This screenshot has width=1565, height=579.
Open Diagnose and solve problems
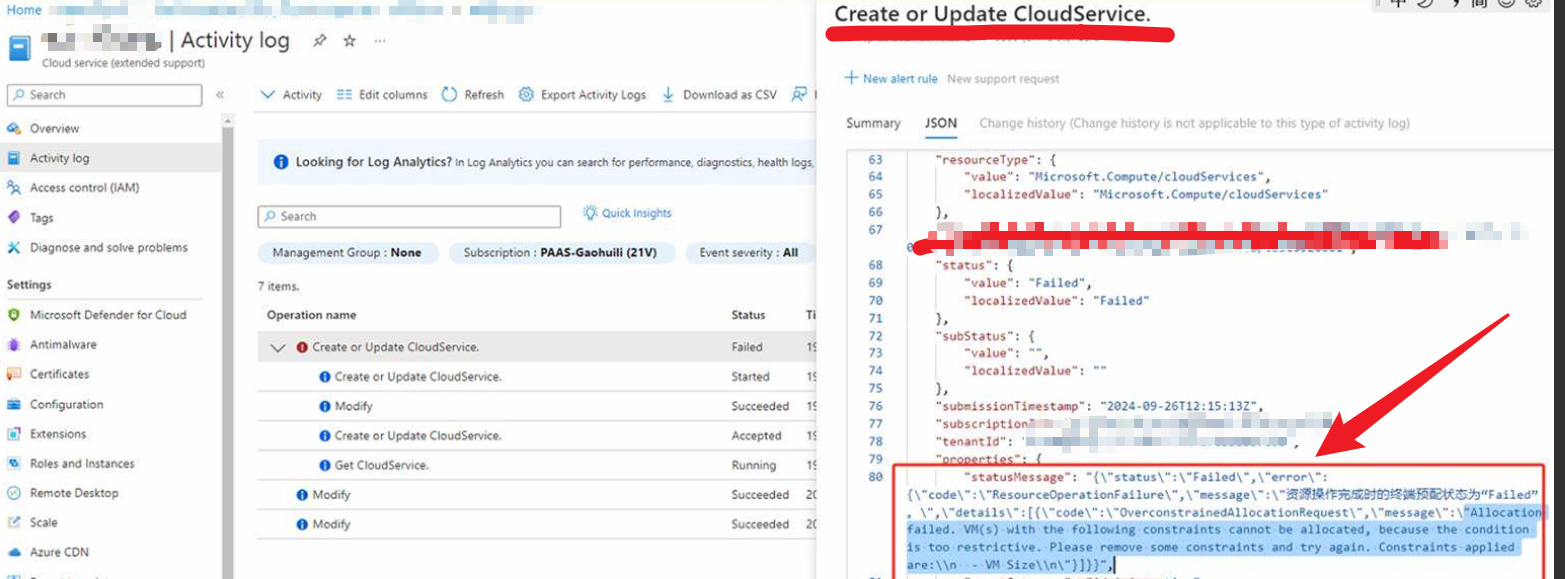[108, 248]
